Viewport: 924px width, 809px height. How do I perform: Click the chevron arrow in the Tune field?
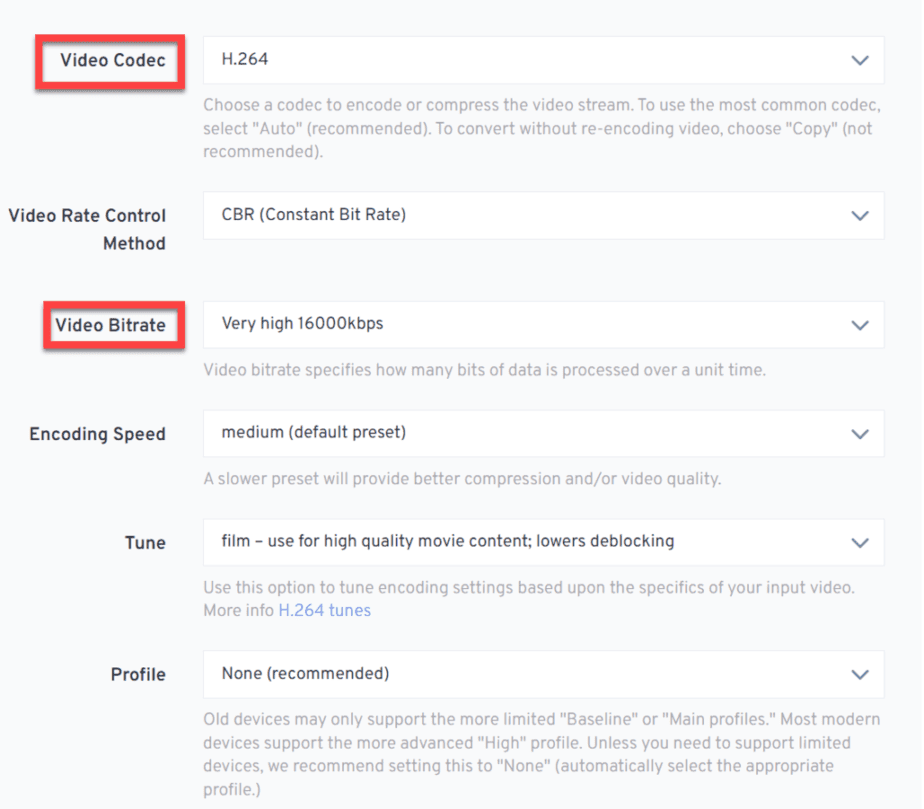tap(860, 543)
